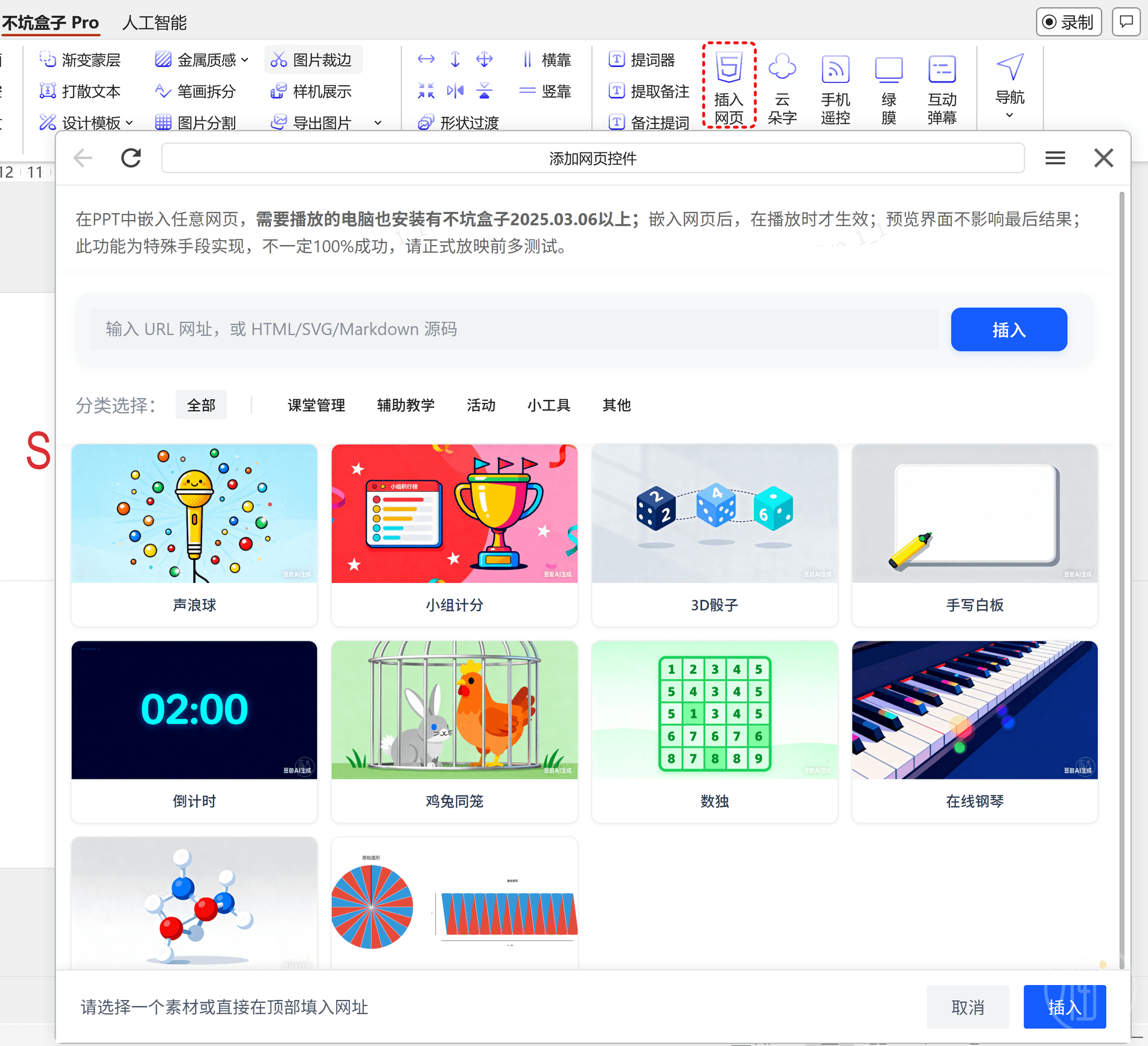Click the 取消 button

click(967, 1007)
